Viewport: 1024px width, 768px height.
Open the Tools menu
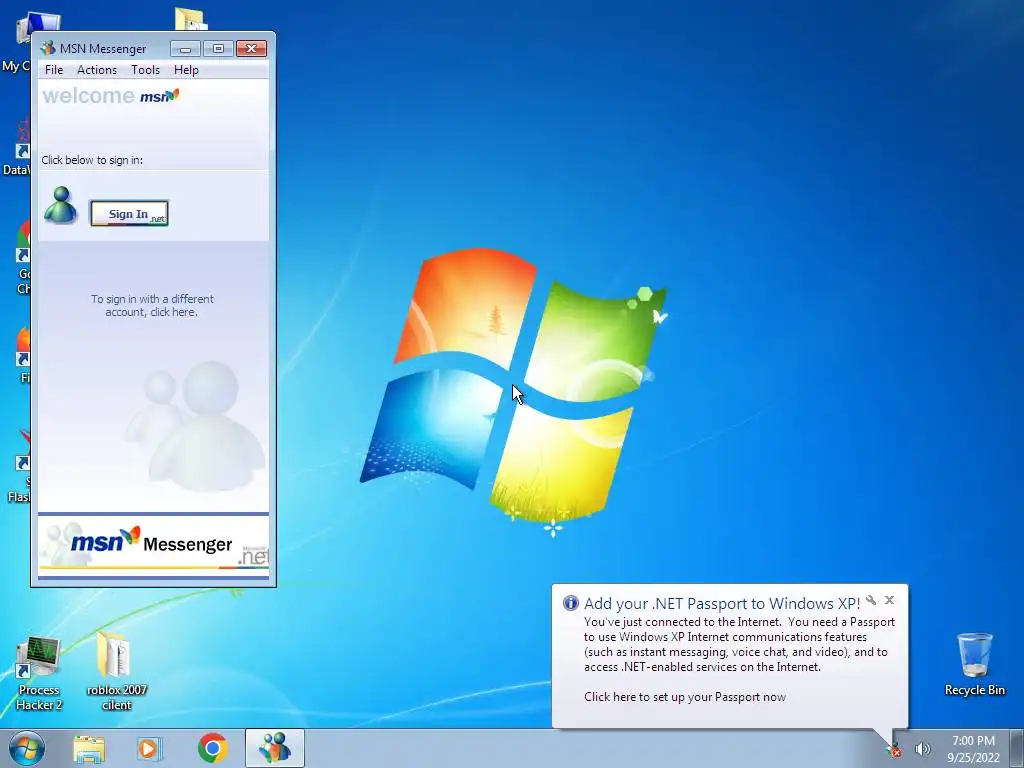click(145, 70)
